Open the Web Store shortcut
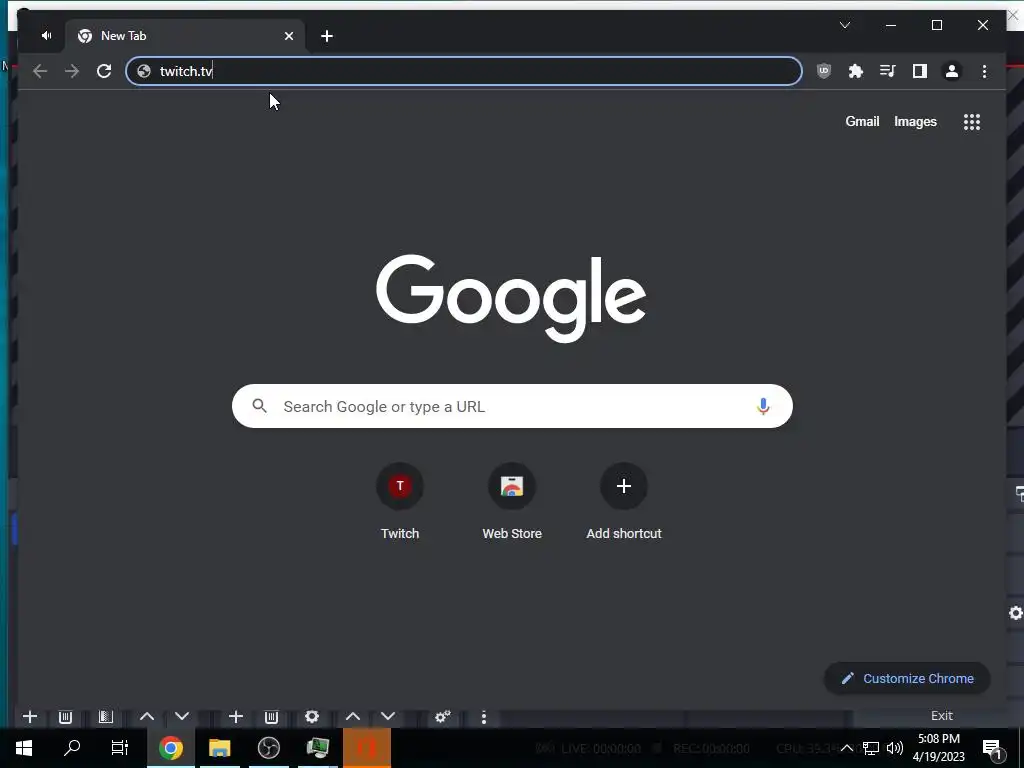Viewport: 1024px width, 768px height. pyautogui.click(x=512, y=502)
